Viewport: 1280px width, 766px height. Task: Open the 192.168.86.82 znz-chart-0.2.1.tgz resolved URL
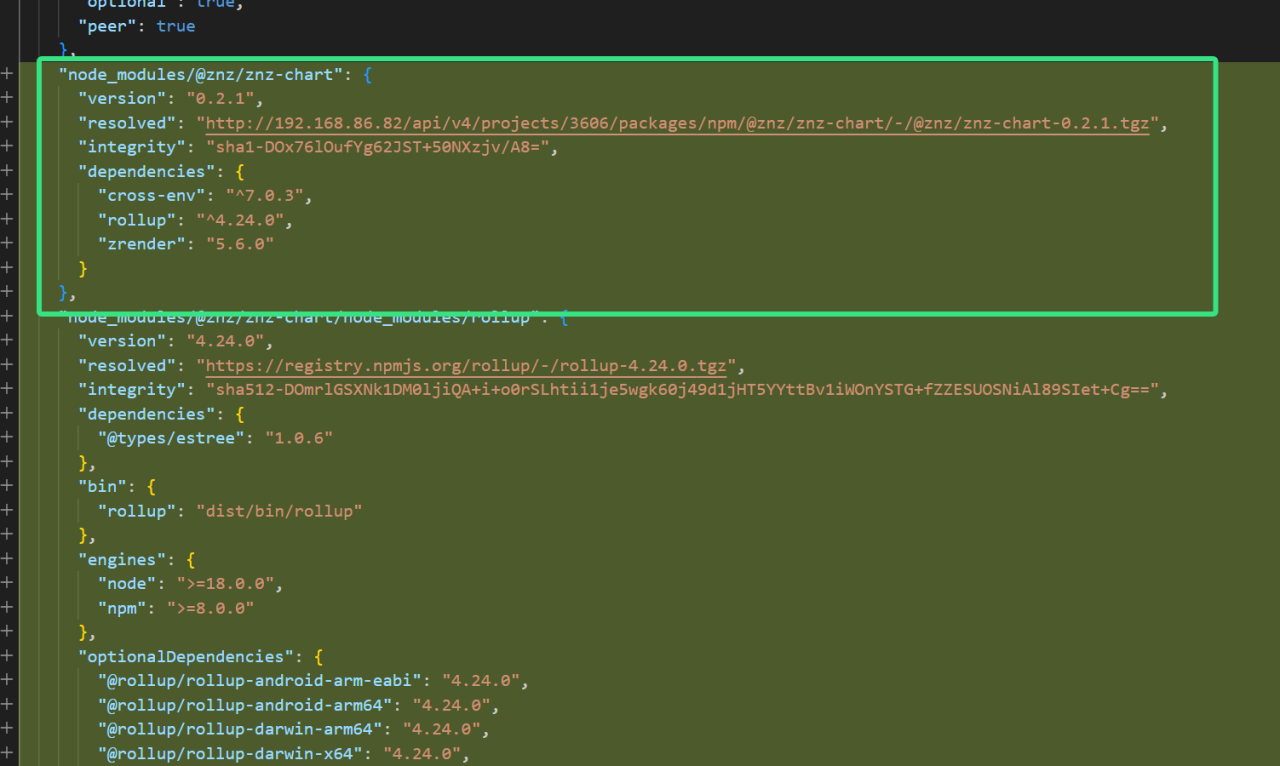pyautogui.click(x=677, y=123)
